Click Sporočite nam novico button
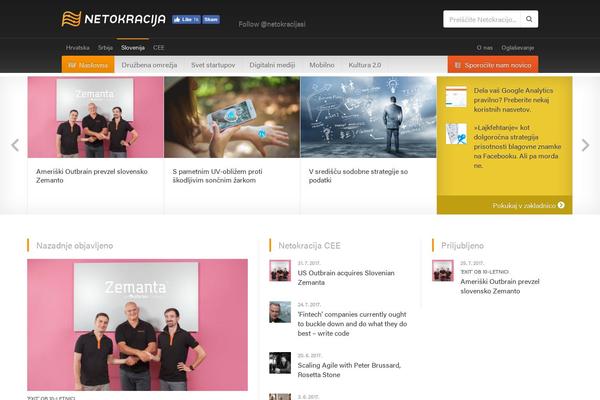This screenshot has width=600, height=400. (493, 65)
